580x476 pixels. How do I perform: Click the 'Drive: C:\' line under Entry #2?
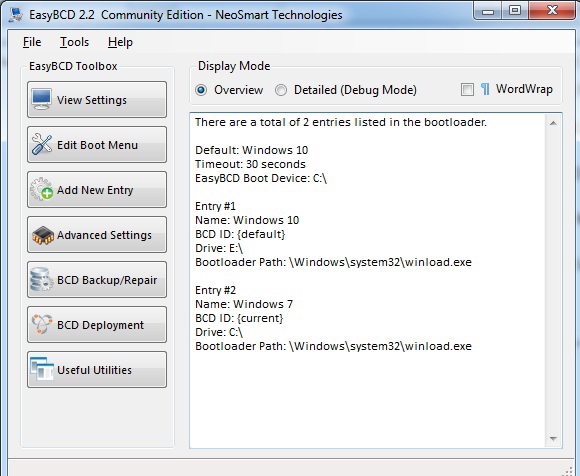point(219,332)
